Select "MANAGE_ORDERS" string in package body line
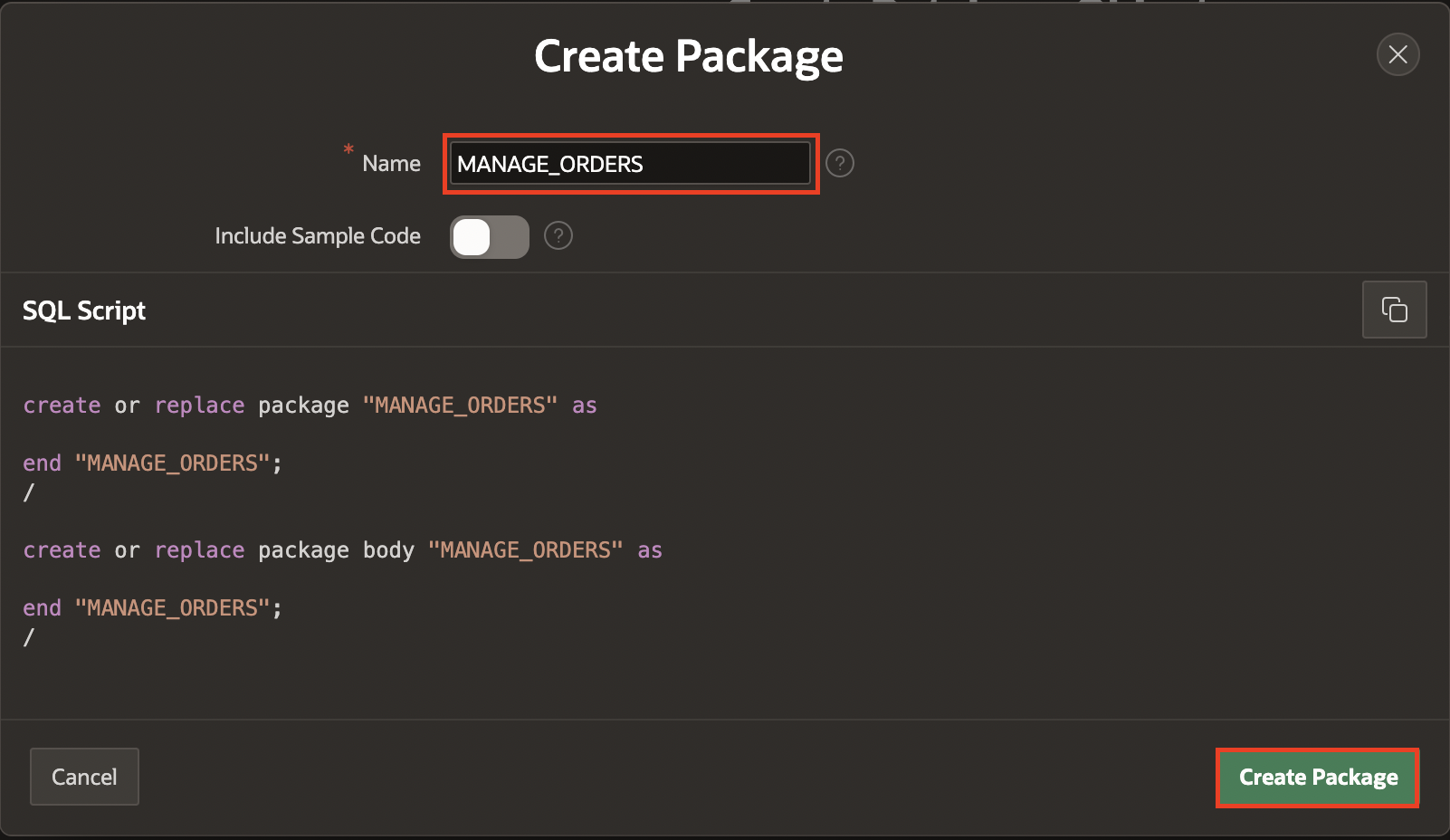 [x=526, y=550]
